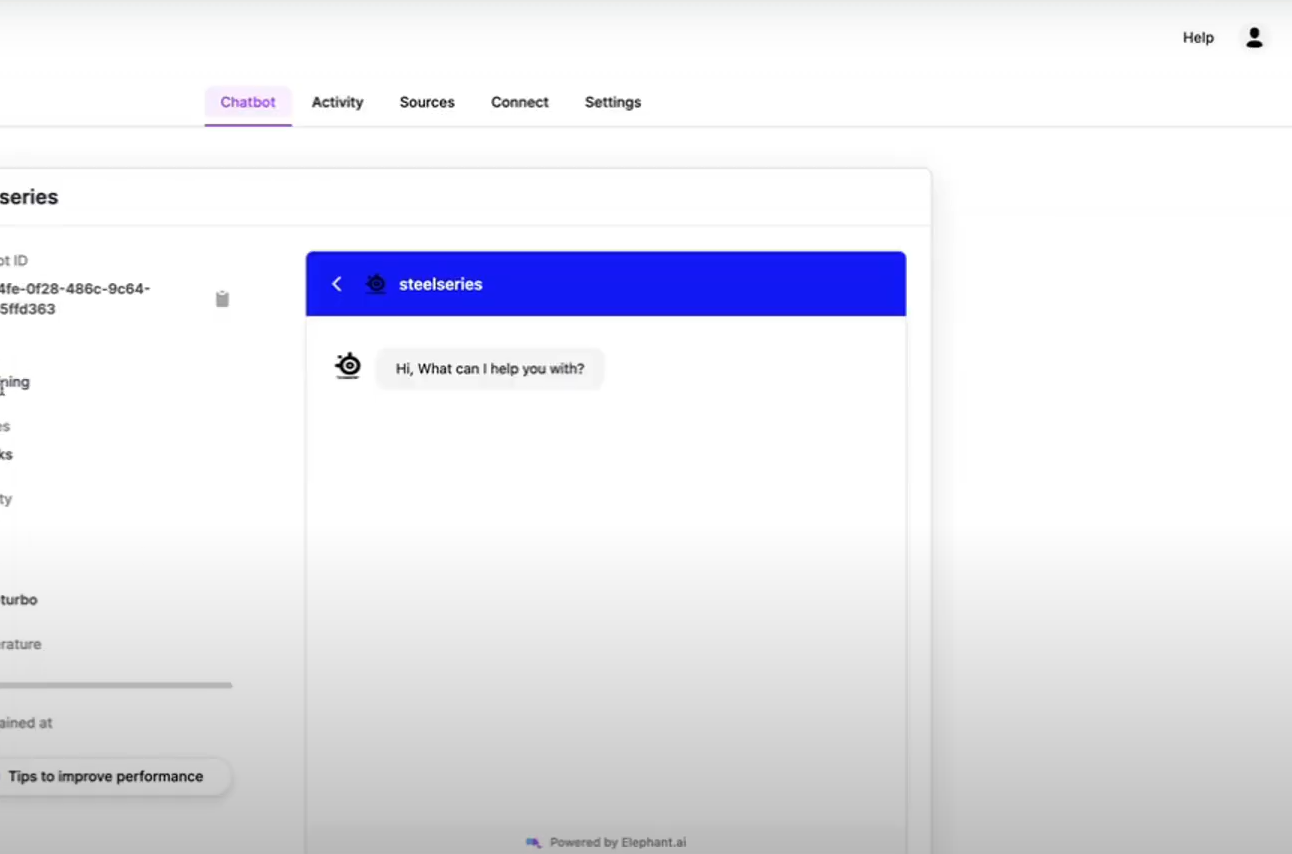Go back using the chat header arrow
The height and width of the screenshot is (854, 1292).
337,284
